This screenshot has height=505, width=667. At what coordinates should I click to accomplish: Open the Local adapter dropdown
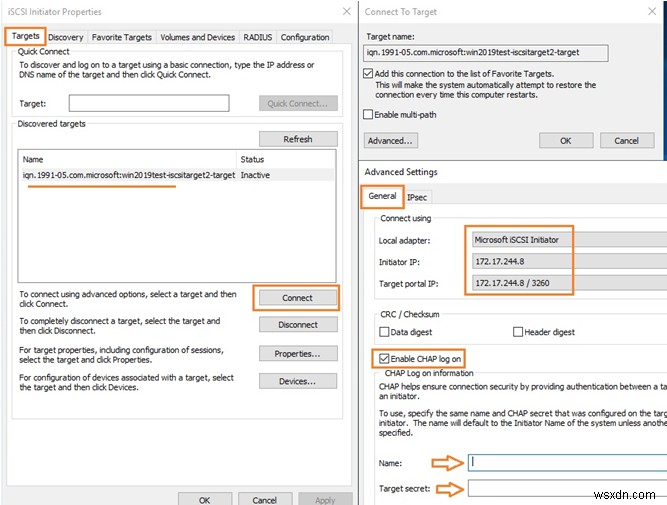tap(569, 240)
